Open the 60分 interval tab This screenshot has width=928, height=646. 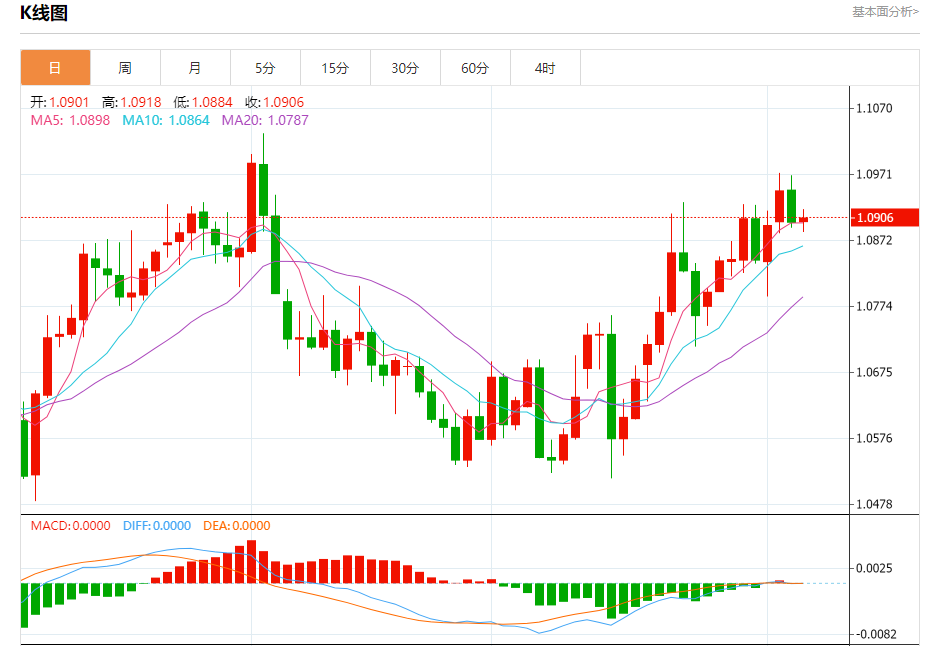(x=475, y=68)
